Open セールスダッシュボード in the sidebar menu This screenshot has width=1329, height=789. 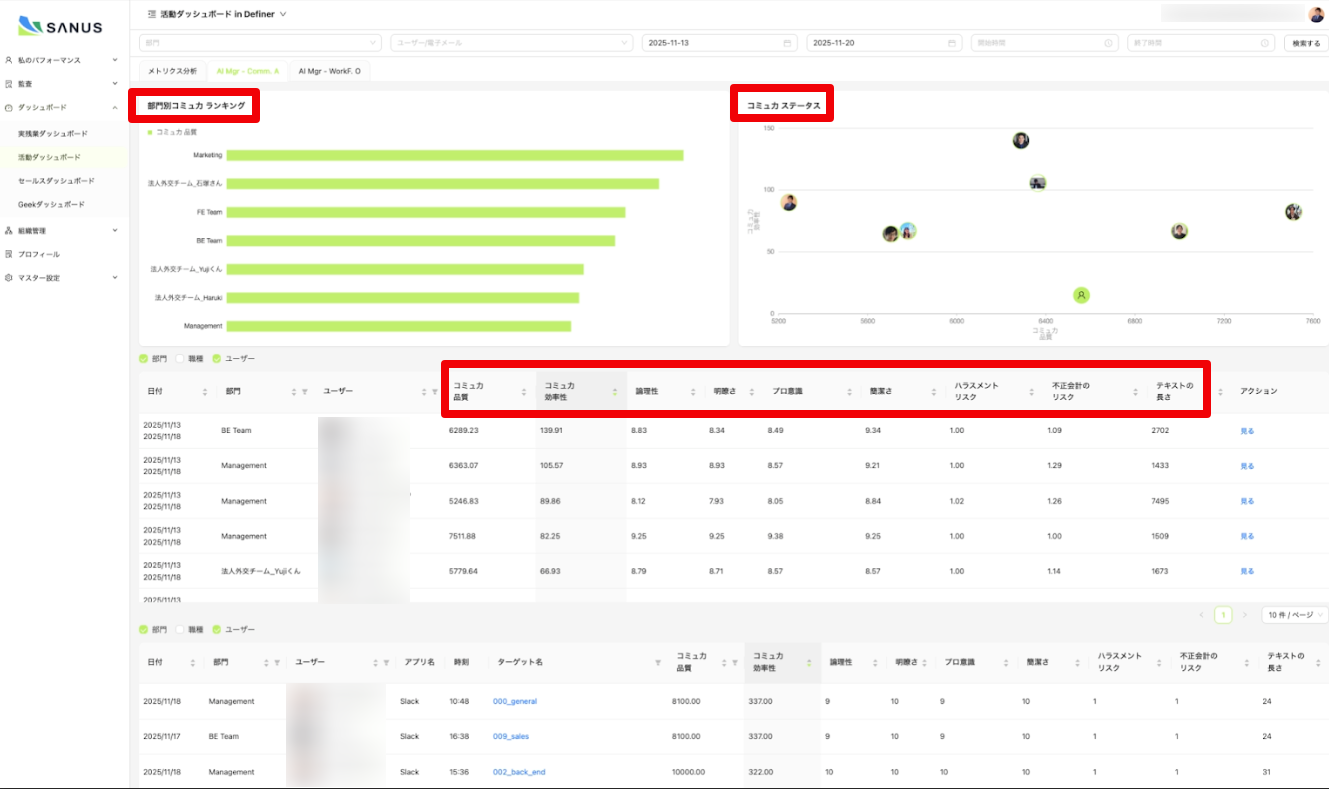[56, 181]
